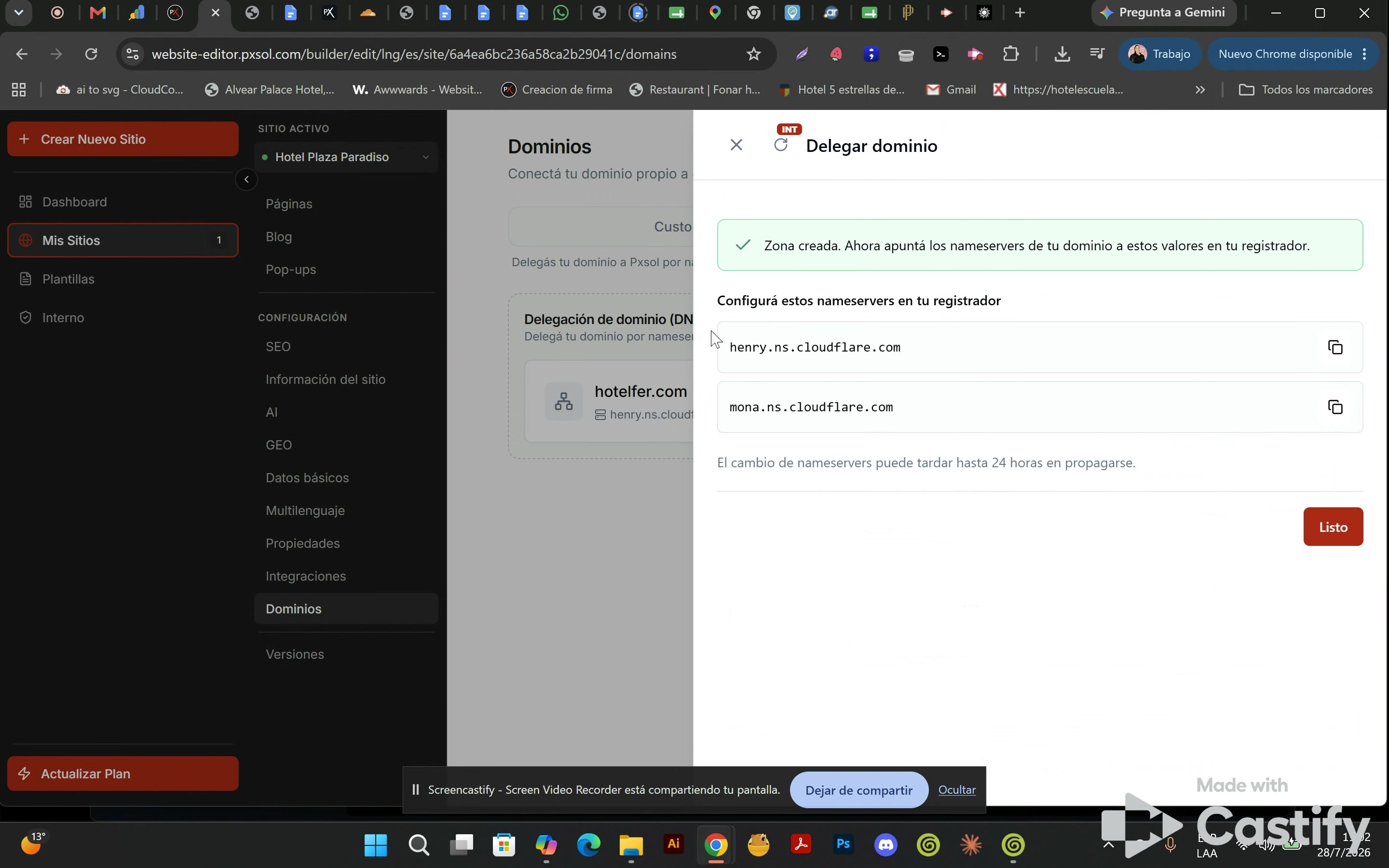Reload the page in Chrome
1389x868 pixels.
[x=91, y=54]
